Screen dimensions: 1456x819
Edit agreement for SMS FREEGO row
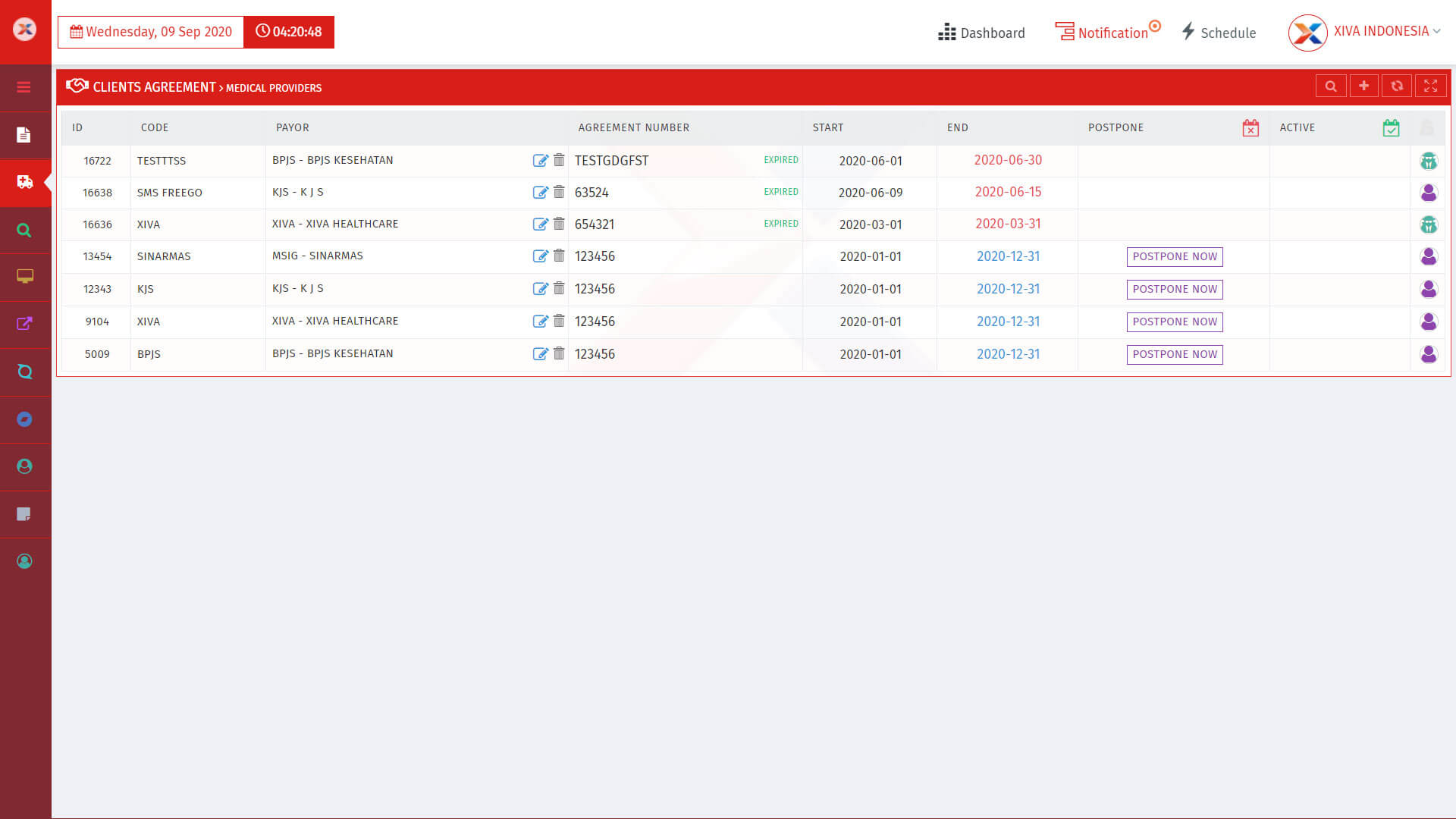[x=540, y=193]
